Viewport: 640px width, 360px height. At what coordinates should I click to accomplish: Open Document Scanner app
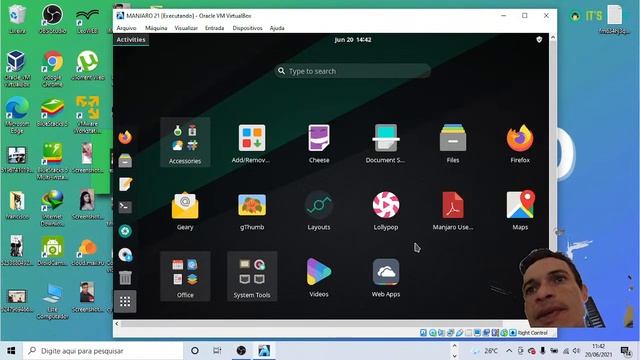(386, 143)
